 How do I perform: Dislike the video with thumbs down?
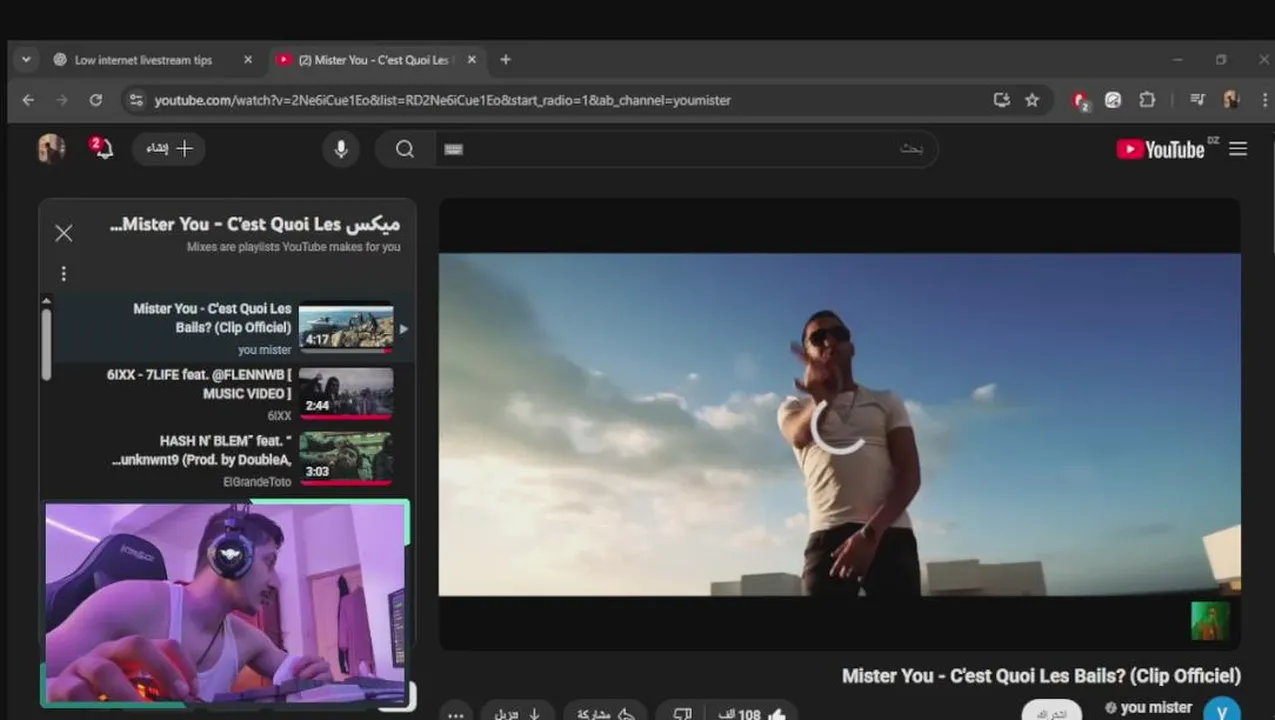pyautogui.click(x=682, y=713)
